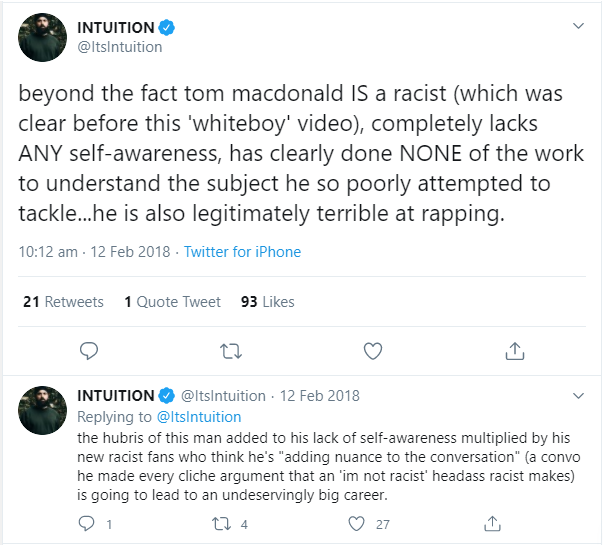This screenshot has width=603, height=545.
Task: Share the main tweet
Action: [515, 350]
